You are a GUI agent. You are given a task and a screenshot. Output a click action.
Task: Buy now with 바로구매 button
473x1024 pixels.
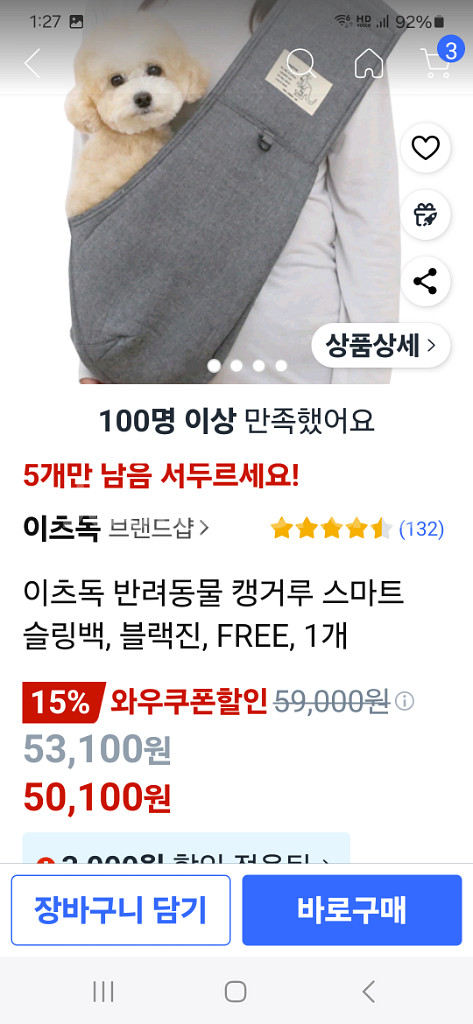(352, 910)
